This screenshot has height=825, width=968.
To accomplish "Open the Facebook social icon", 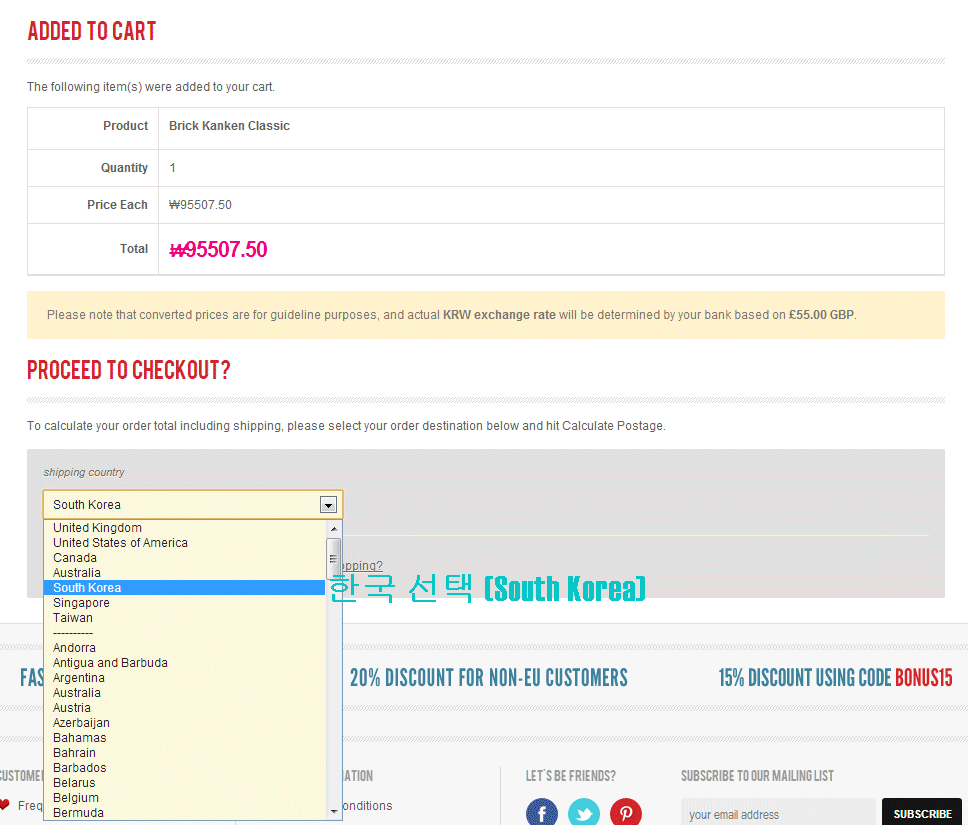I will pyautogui.click(x=542, y=812).
